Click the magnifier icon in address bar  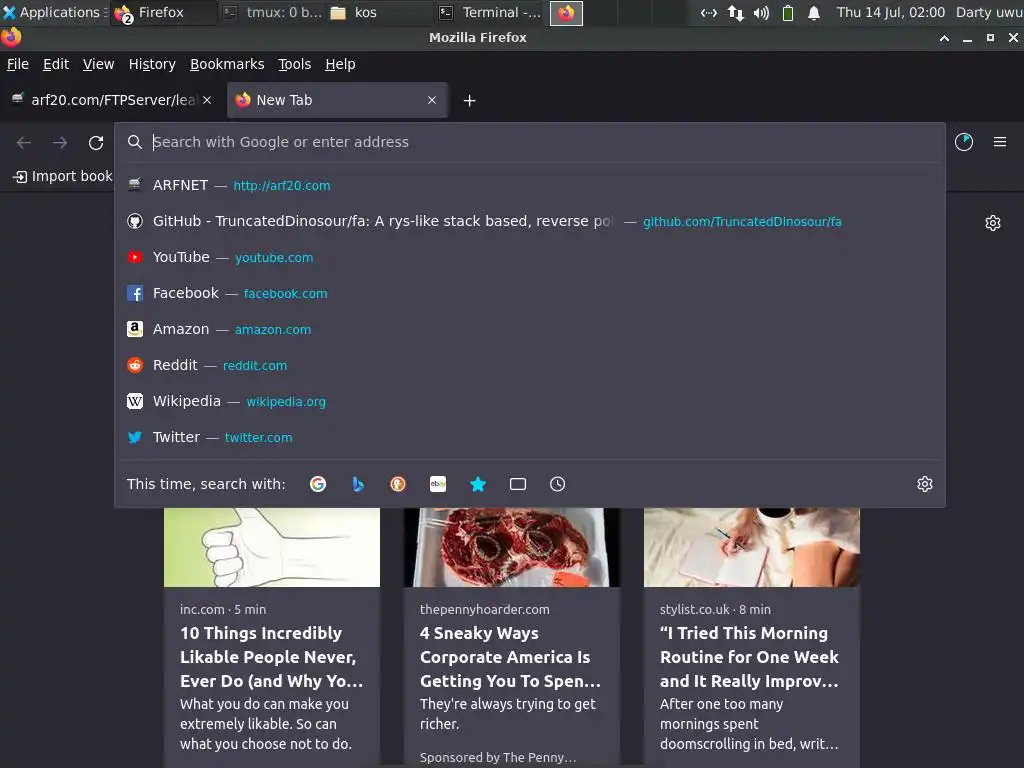tap(135, 142)
